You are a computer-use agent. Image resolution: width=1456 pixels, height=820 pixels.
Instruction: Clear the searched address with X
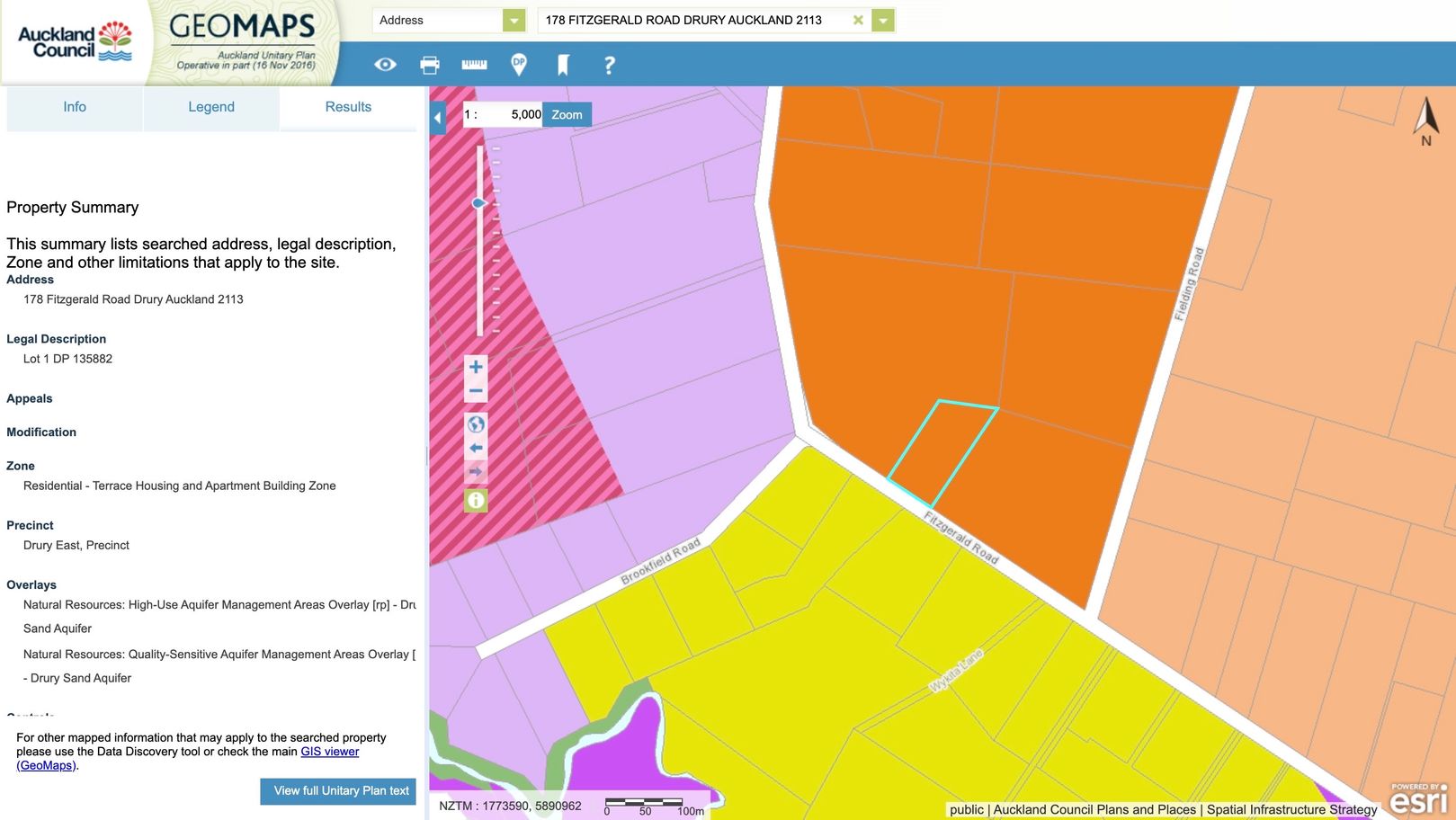858,20
